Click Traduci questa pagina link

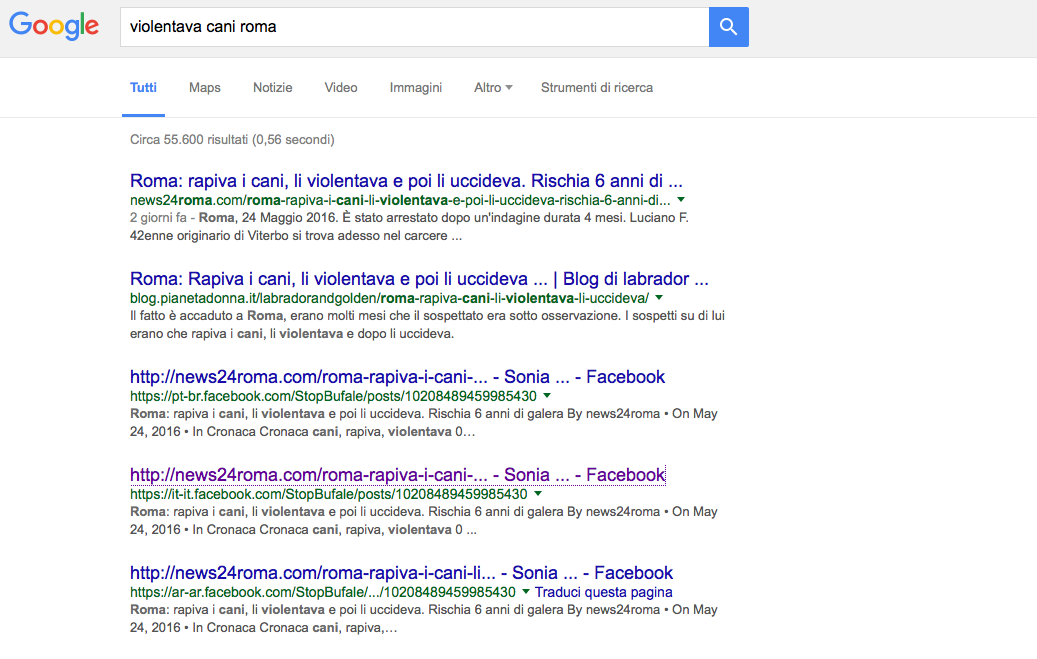click(604, 592)
